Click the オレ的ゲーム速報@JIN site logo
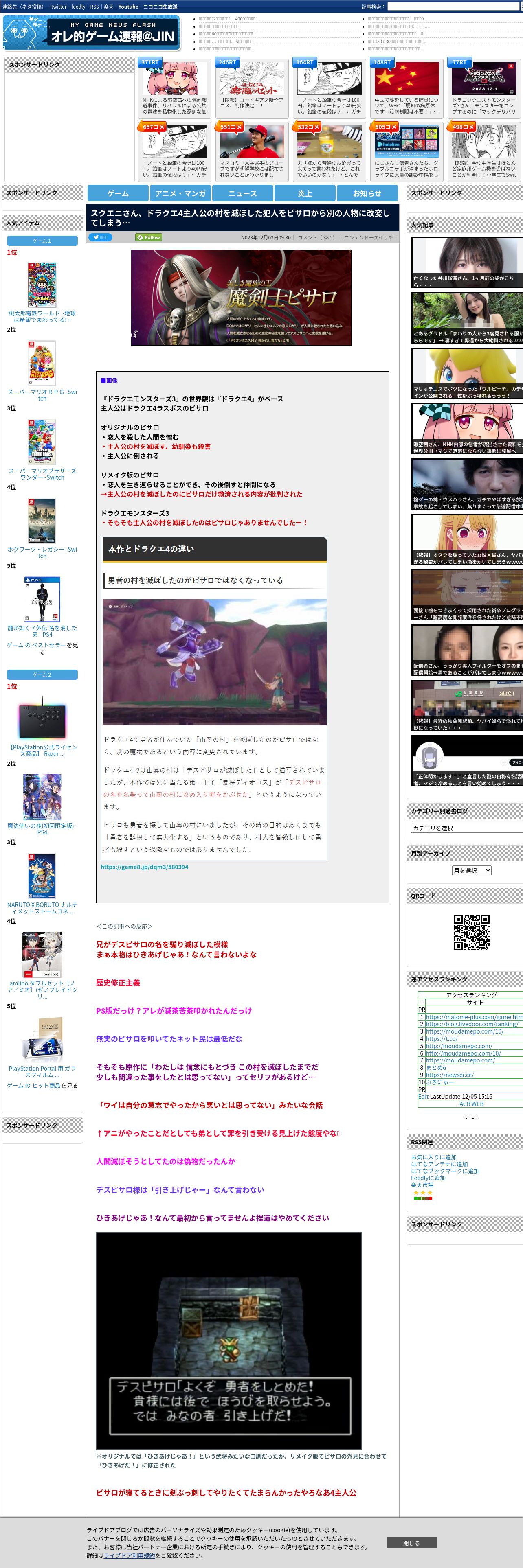The width and height of the screenshot is (523, 1568). click(x=91, y=33)
